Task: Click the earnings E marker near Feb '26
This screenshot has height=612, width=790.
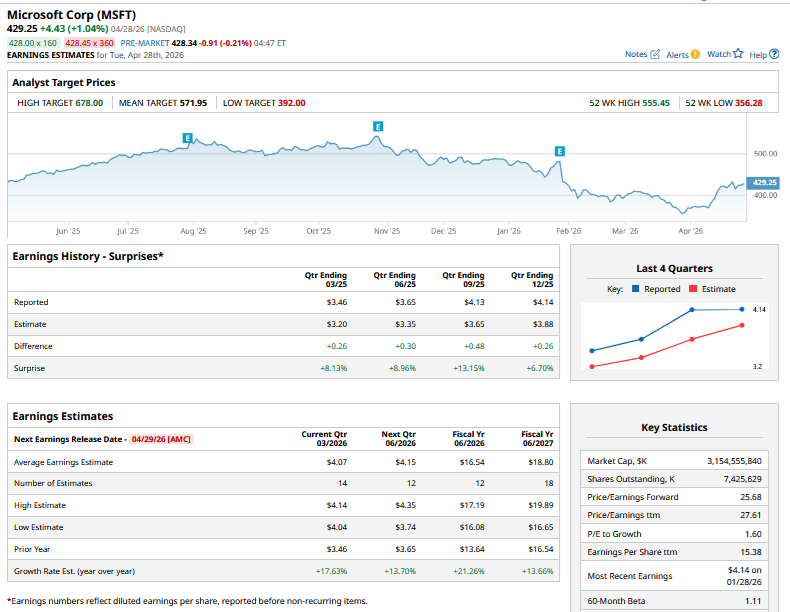Action: tap(559, 151)
